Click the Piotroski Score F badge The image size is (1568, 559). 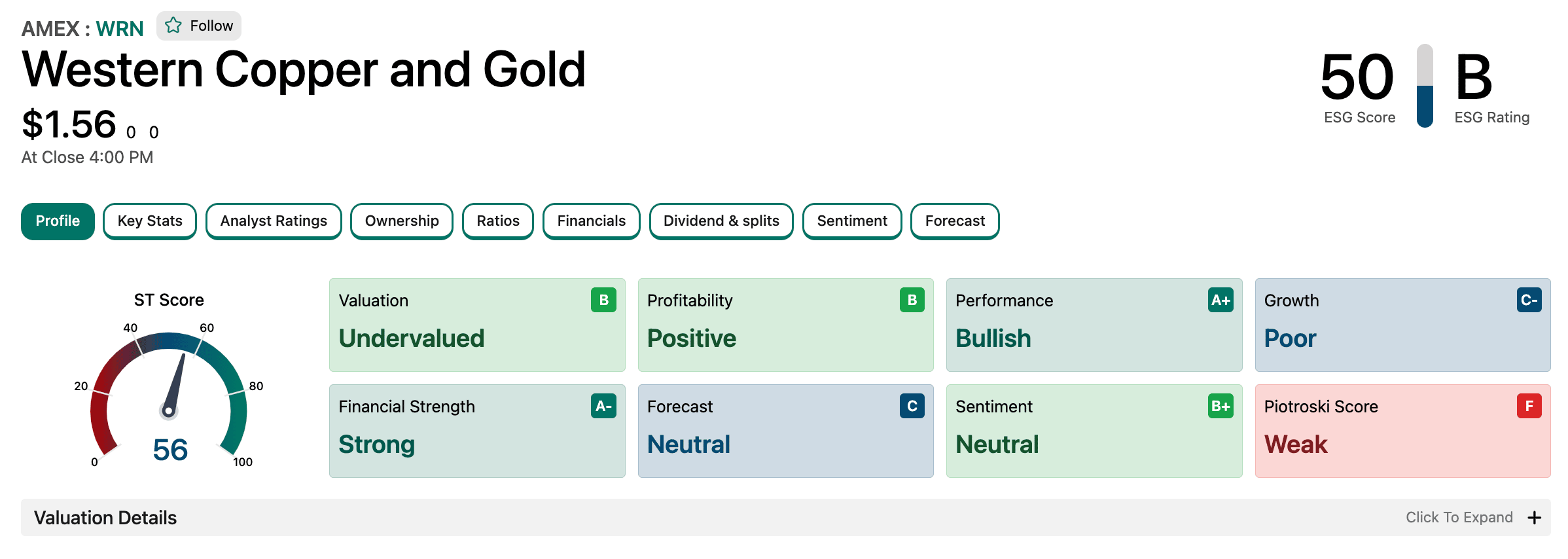pyautogui.click(x=1529, y=406)
